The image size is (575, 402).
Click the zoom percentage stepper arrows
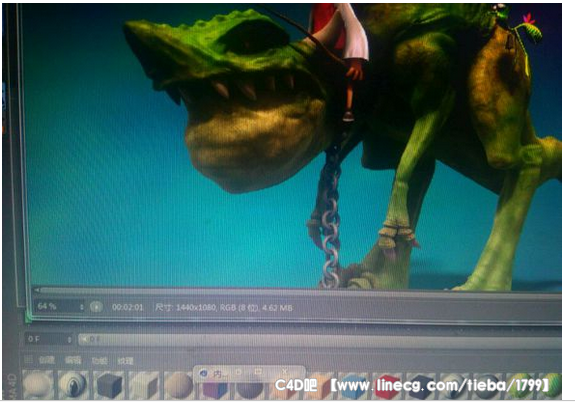(x=82, y=307)
